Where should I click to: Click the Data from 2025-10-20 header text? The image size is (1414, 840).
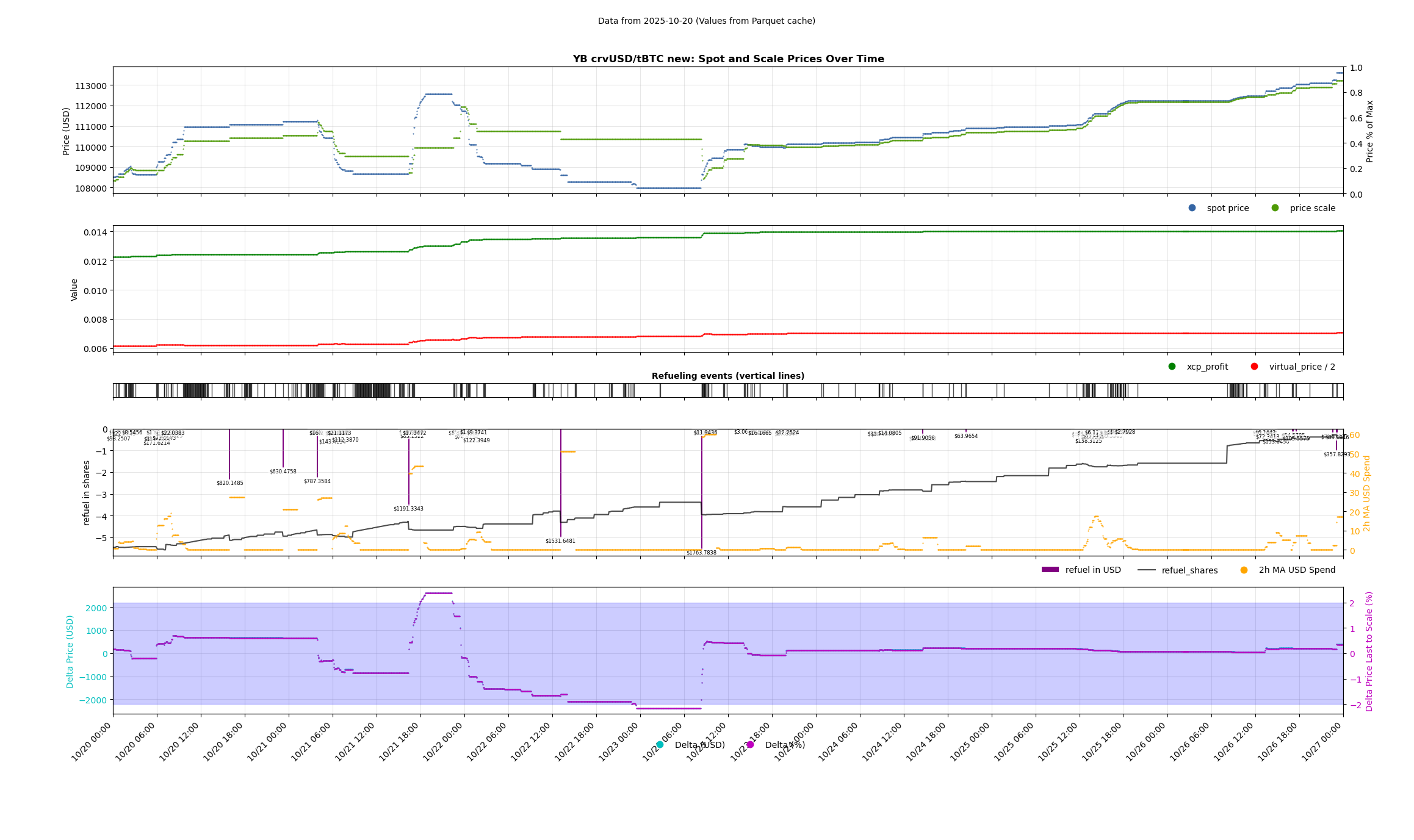706,21
